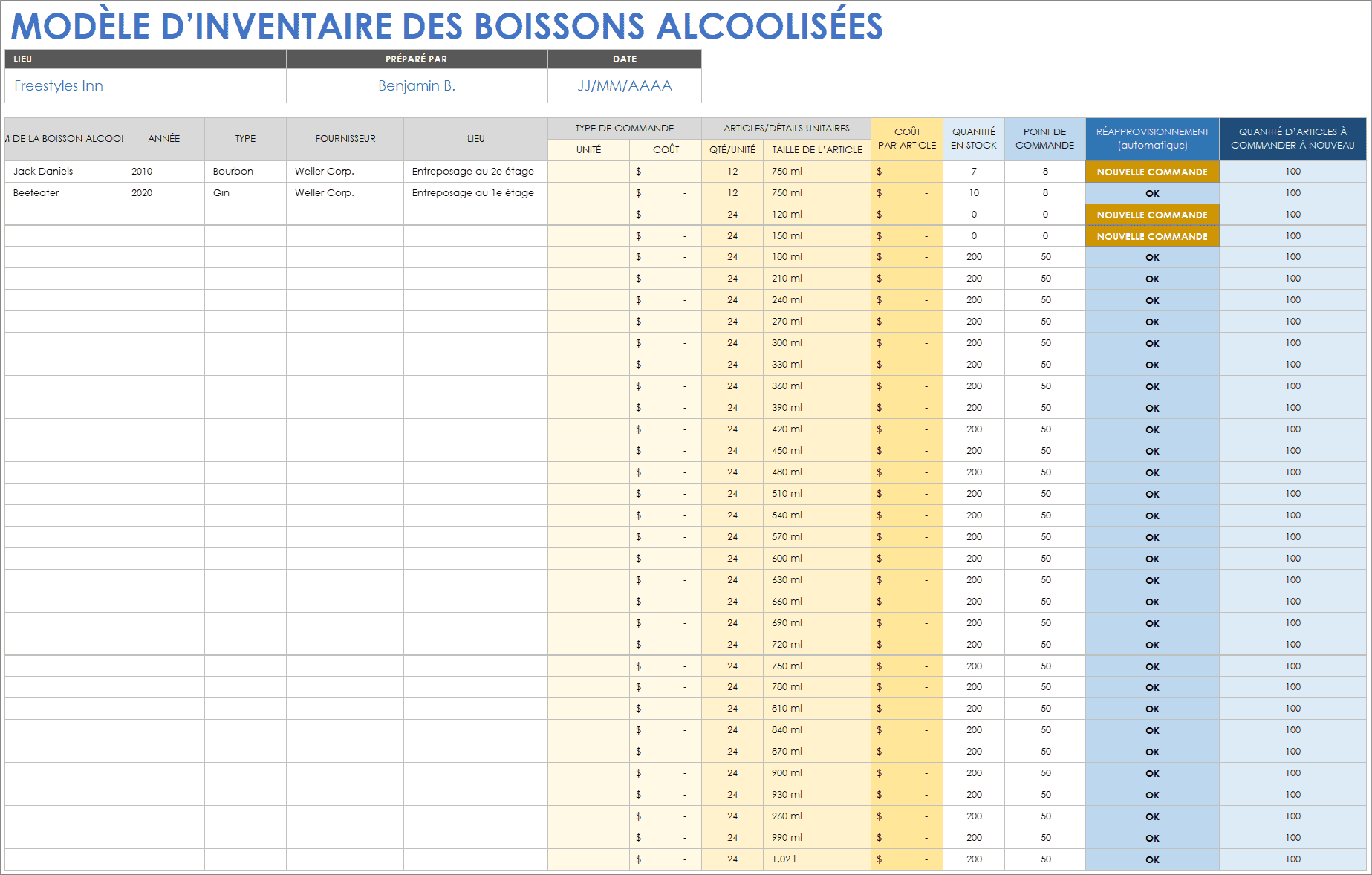Click the 300 ml article size cell
The height and width of the screenshot is (875, 1372).
(817, 343)
